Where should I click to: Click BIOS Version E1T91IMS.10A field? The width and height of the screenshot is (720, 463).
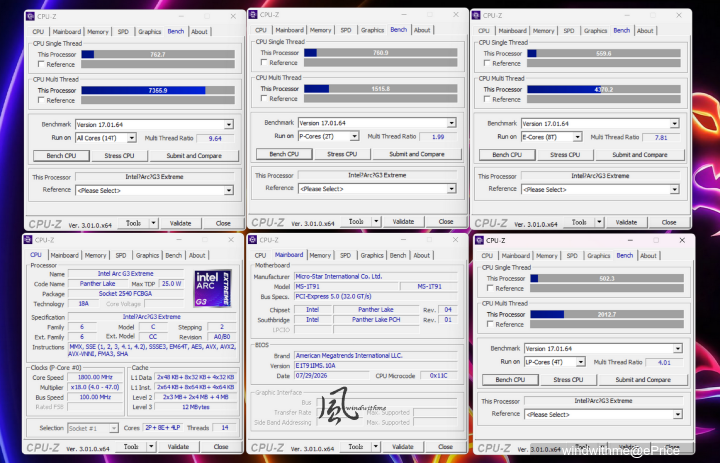coord(376,366)
